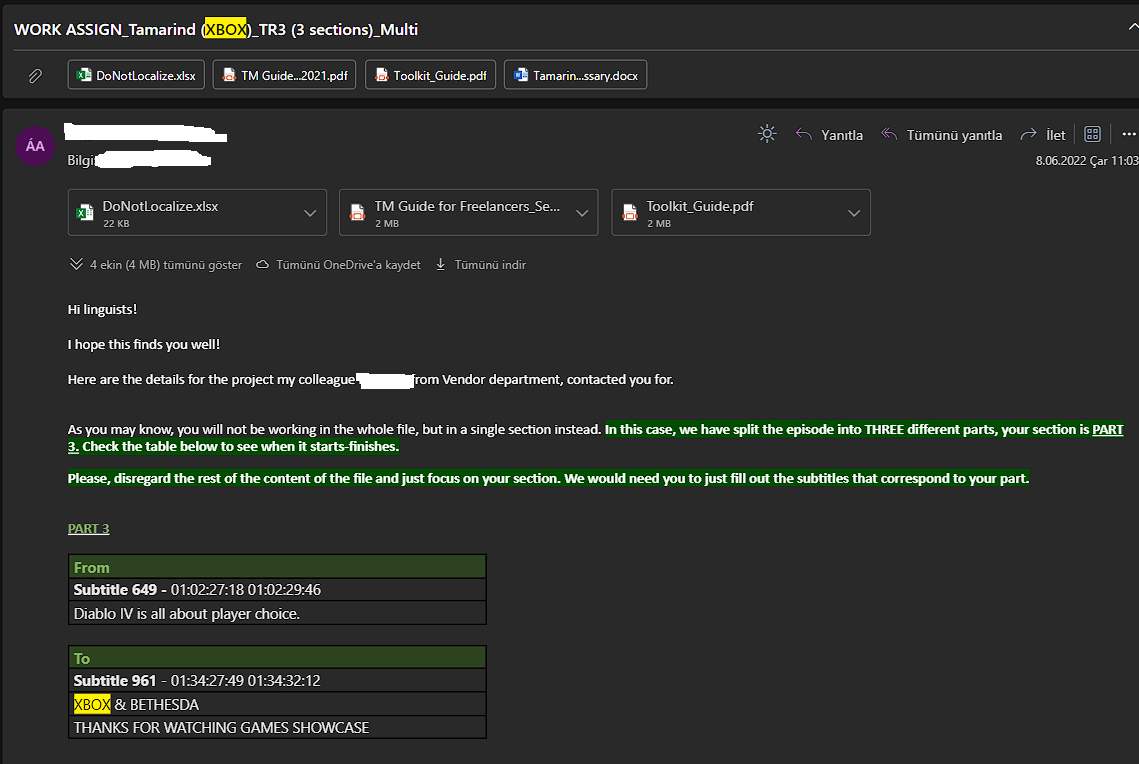Screen dimensions: 1139x764
Task: Click the Yanıtla reply button
Action: tap(829, 135)
